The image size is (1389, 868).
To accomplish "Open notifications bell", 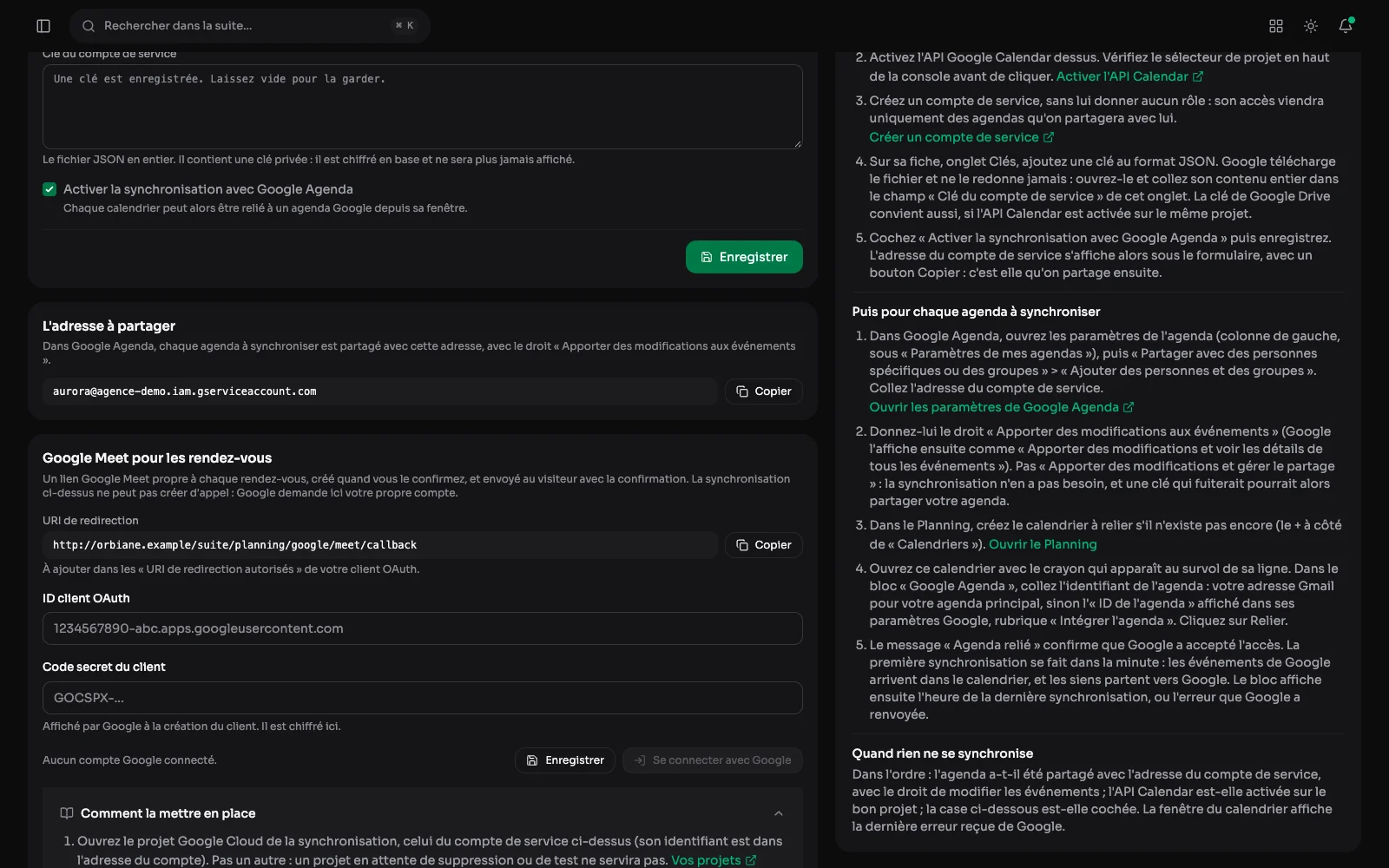I will click(1346, 26).
